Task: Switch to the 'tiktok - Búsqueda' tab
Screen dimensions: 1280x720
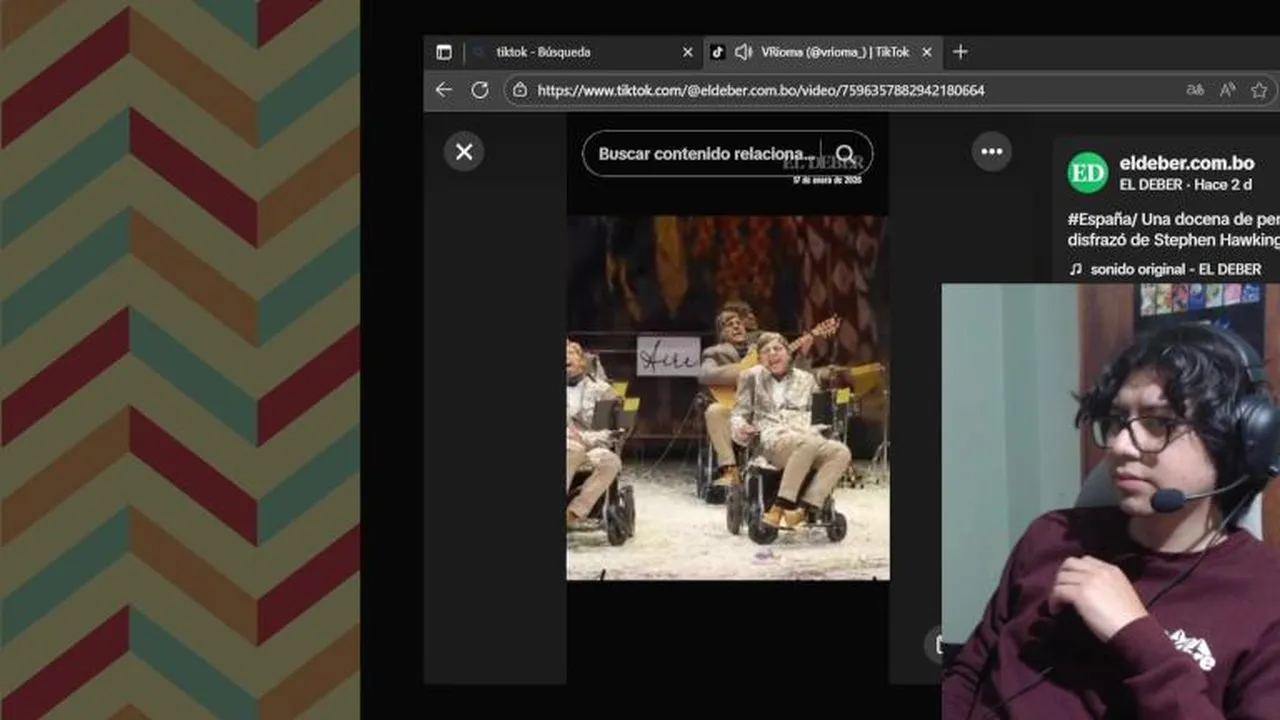Action: pos(543,52)
